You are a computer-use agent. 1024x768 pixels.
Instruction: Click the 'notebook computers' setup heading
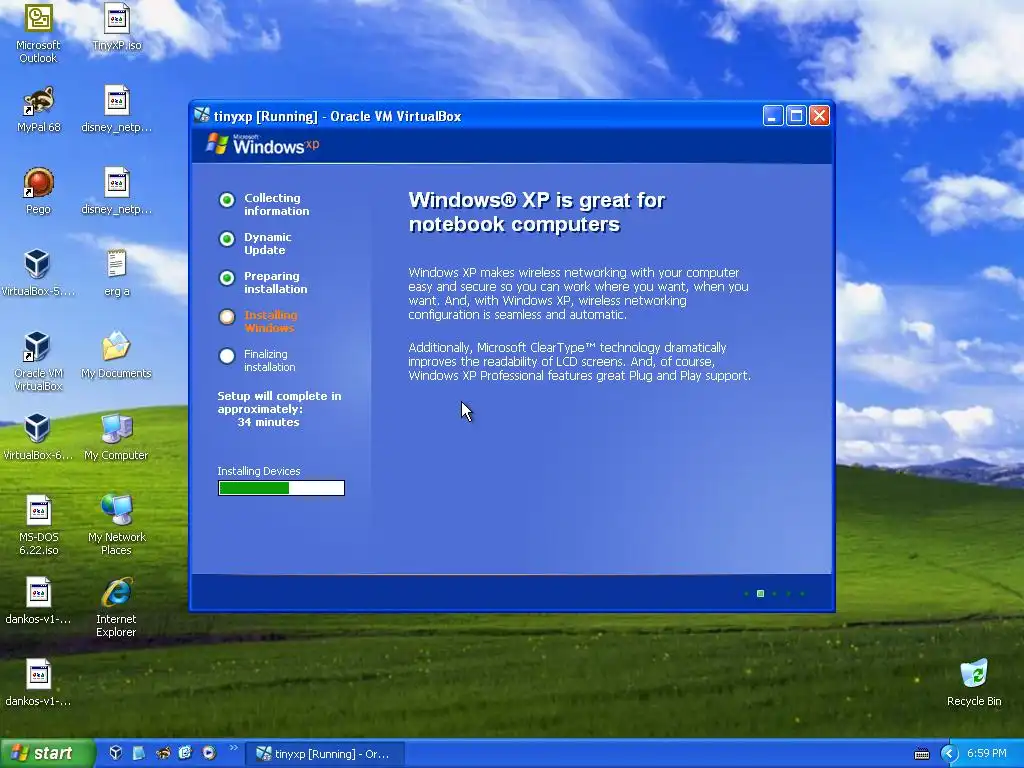click(514, 224)
